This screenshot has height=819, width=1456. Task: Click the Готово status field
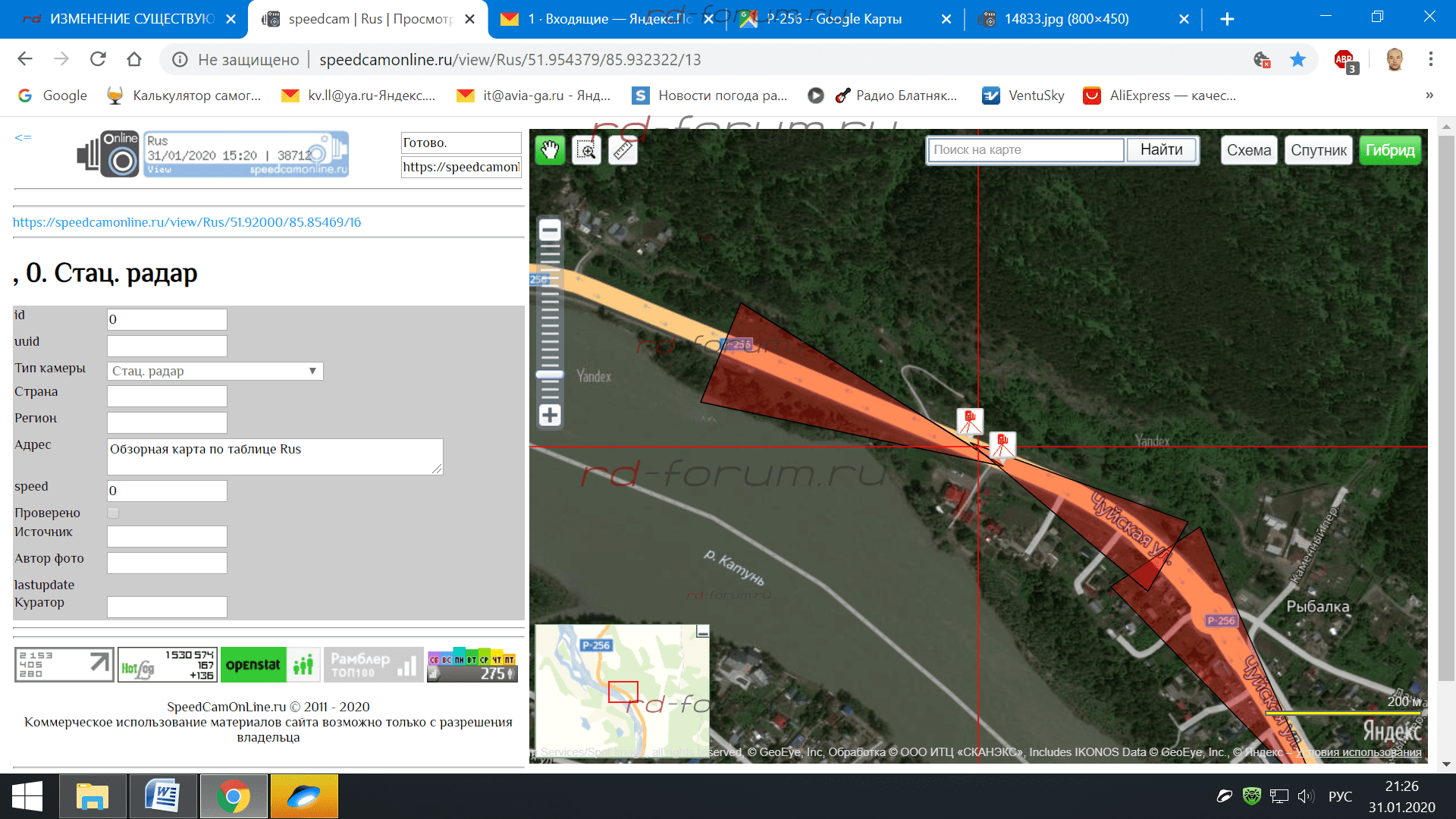pos(461,143)
